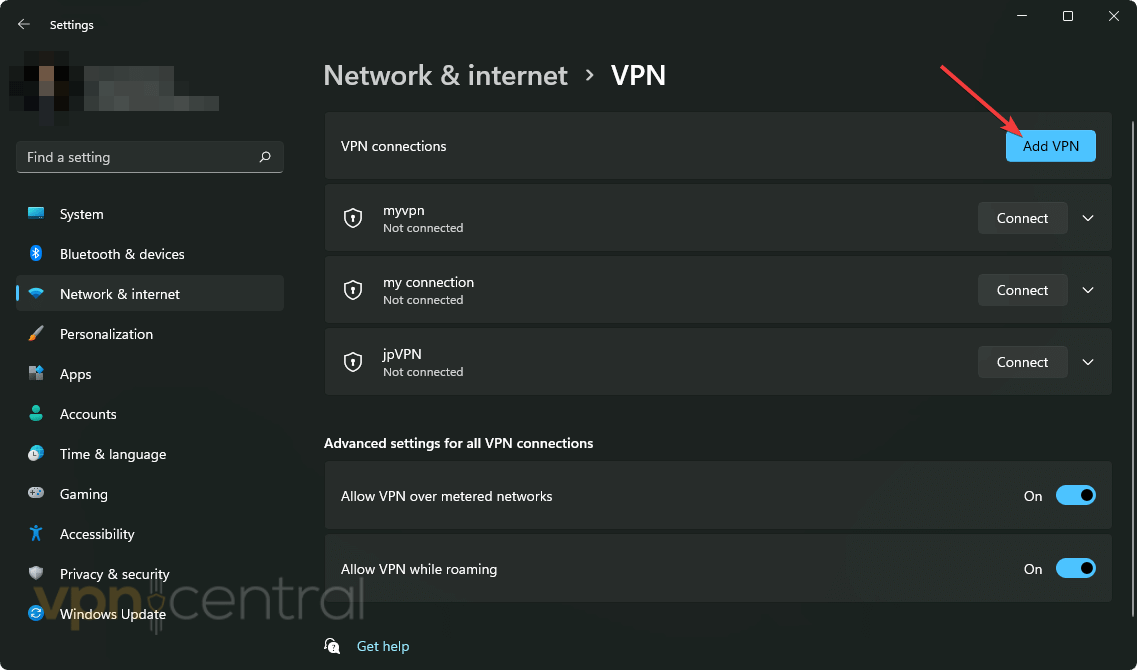Disable Allow VPN over metered networks
The image size is (1137, 670).
pos(1076,495)
